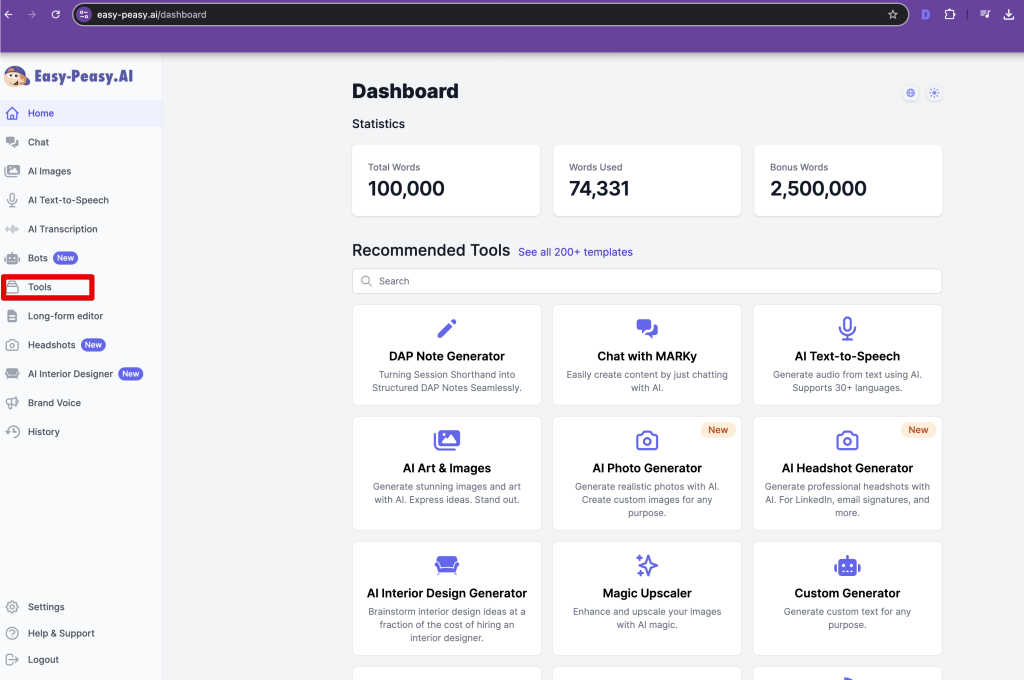Bookmark page with the star icon
Viewport: 1024px width, 680px height.
click(893, 15)
